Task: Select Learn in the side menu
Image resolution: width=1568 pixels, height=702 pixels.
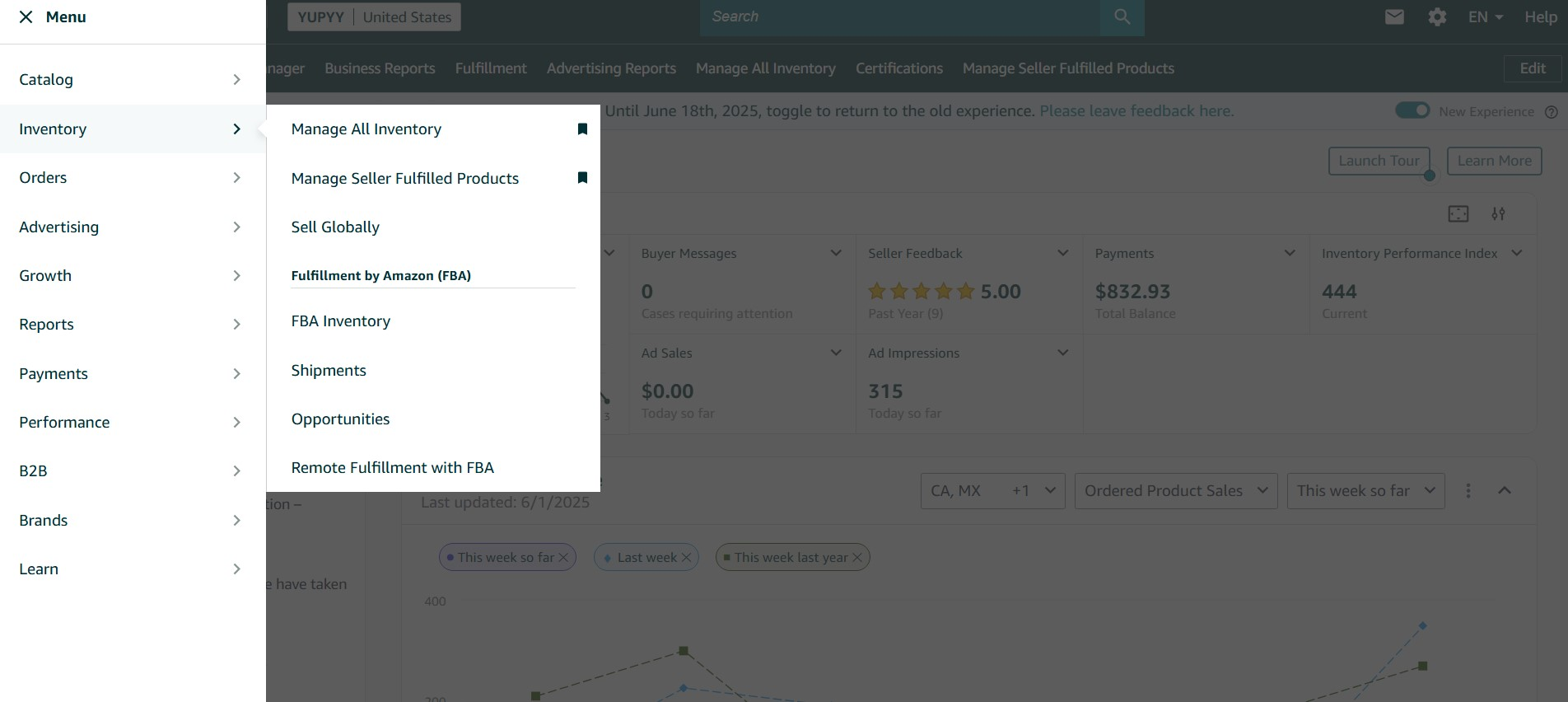Action: coord(133,569)
